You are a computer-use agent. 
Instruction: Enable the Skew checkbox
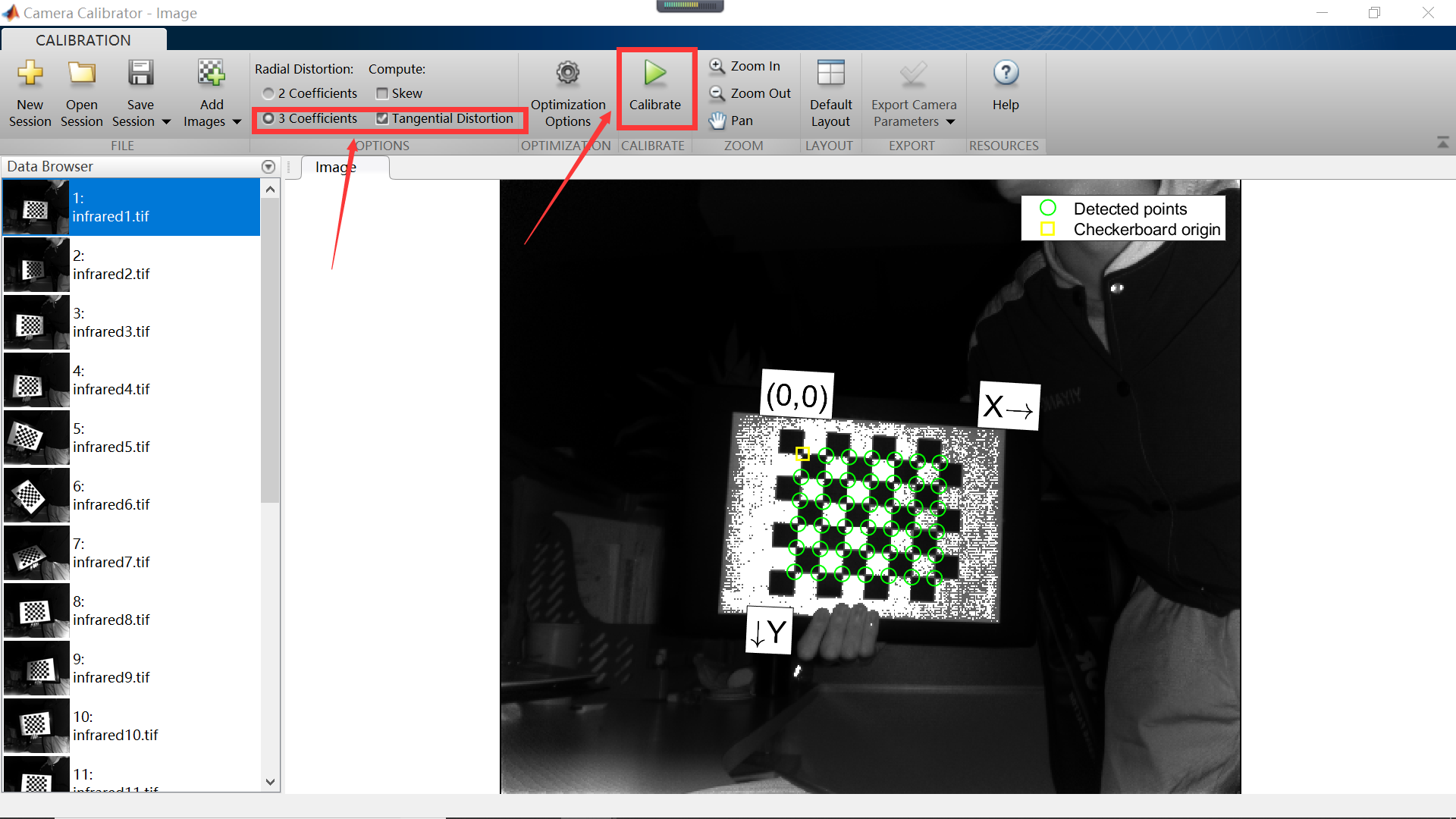pyautogui.click(x=382, y=93)
